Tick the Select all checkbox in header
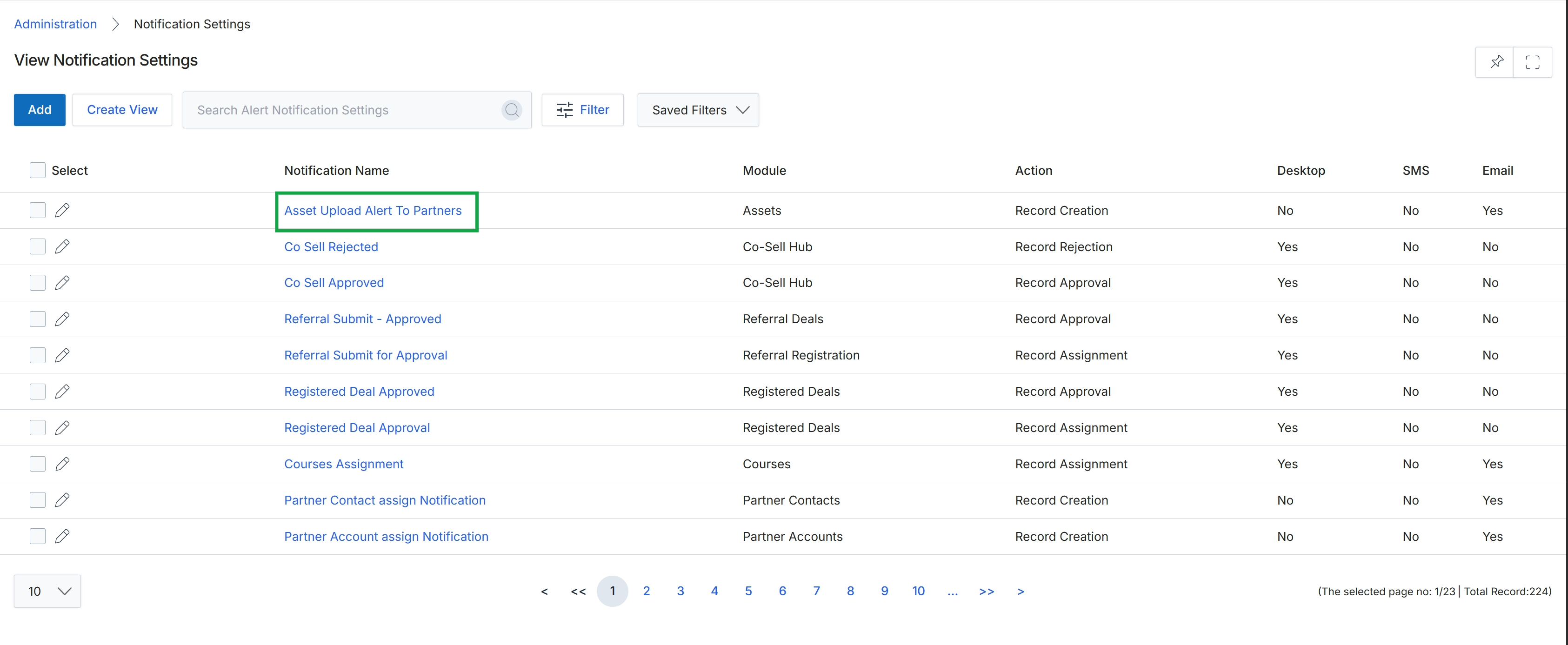 pos(38,170)
